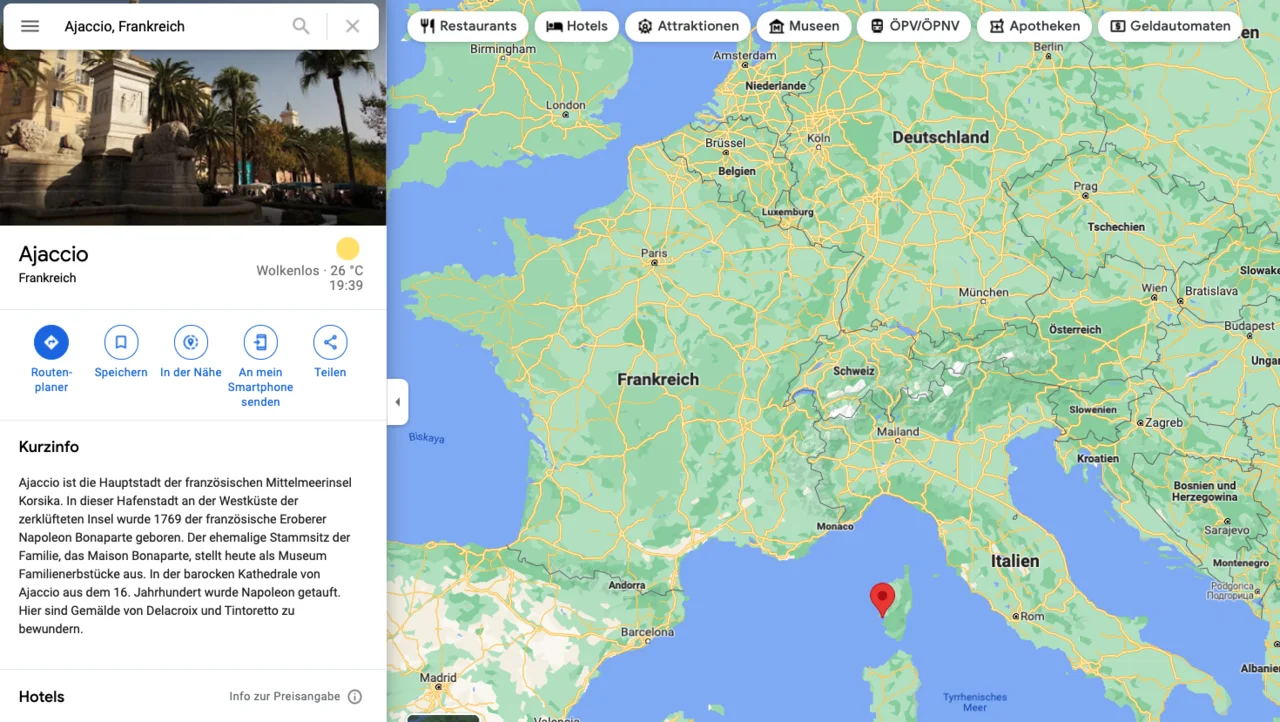Show Attraktionen on the map
The image size is (1280, 722).
688,26
